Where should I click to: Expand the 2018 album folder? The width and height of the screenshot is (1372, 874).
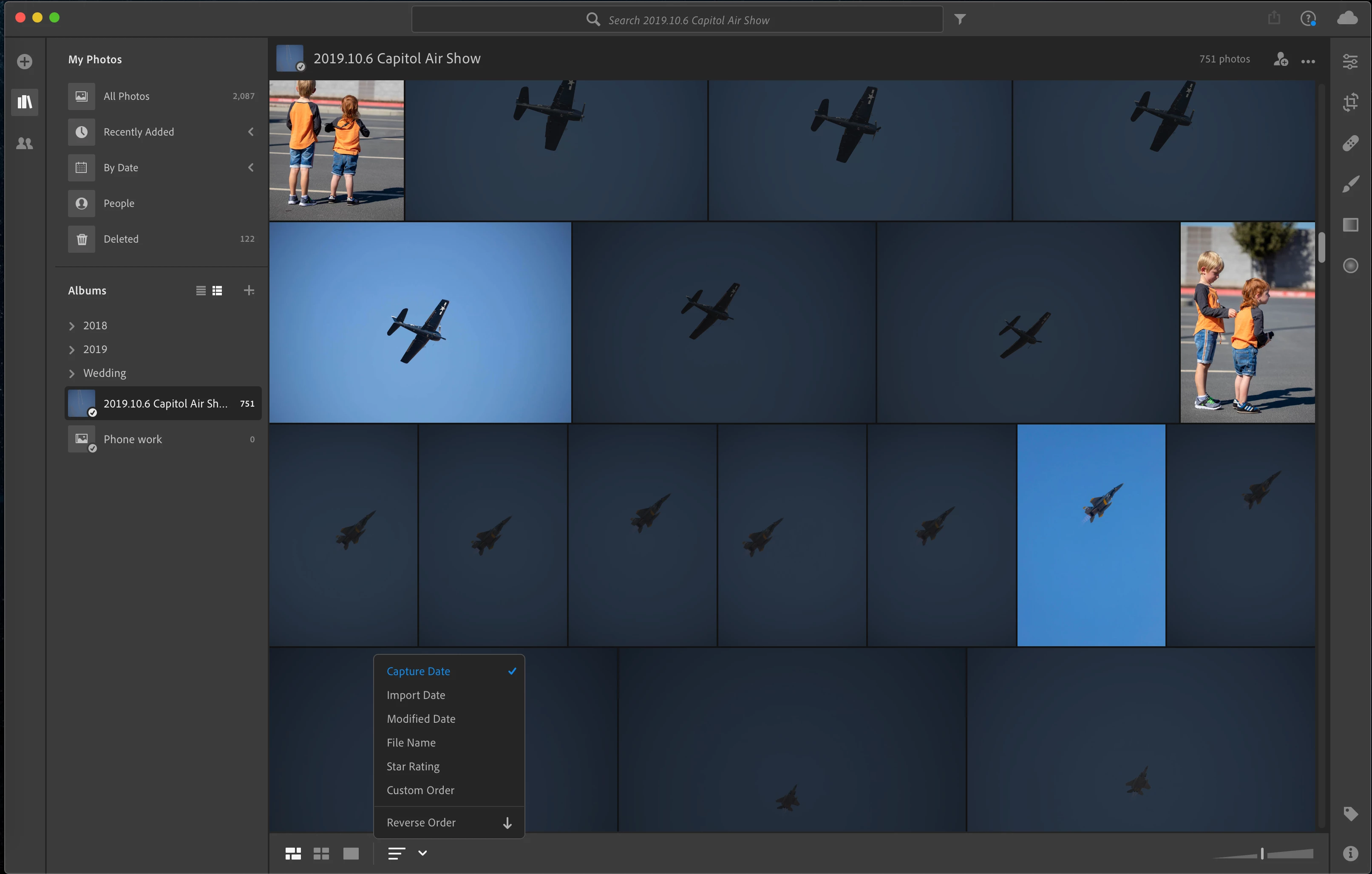(72, 326)
